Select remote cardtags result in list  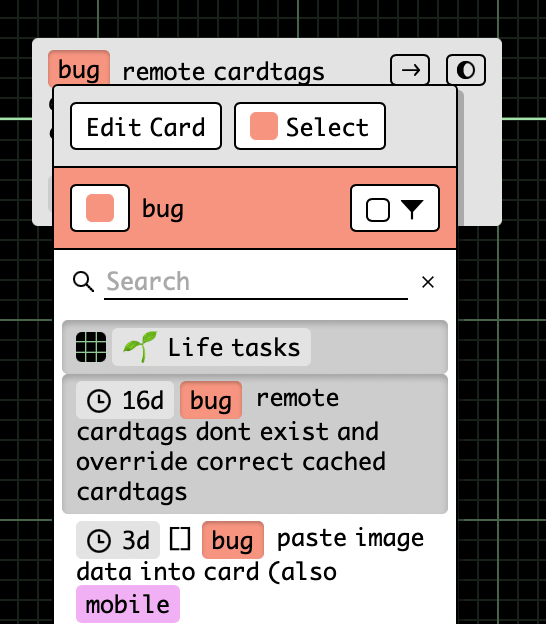[255, 444]
